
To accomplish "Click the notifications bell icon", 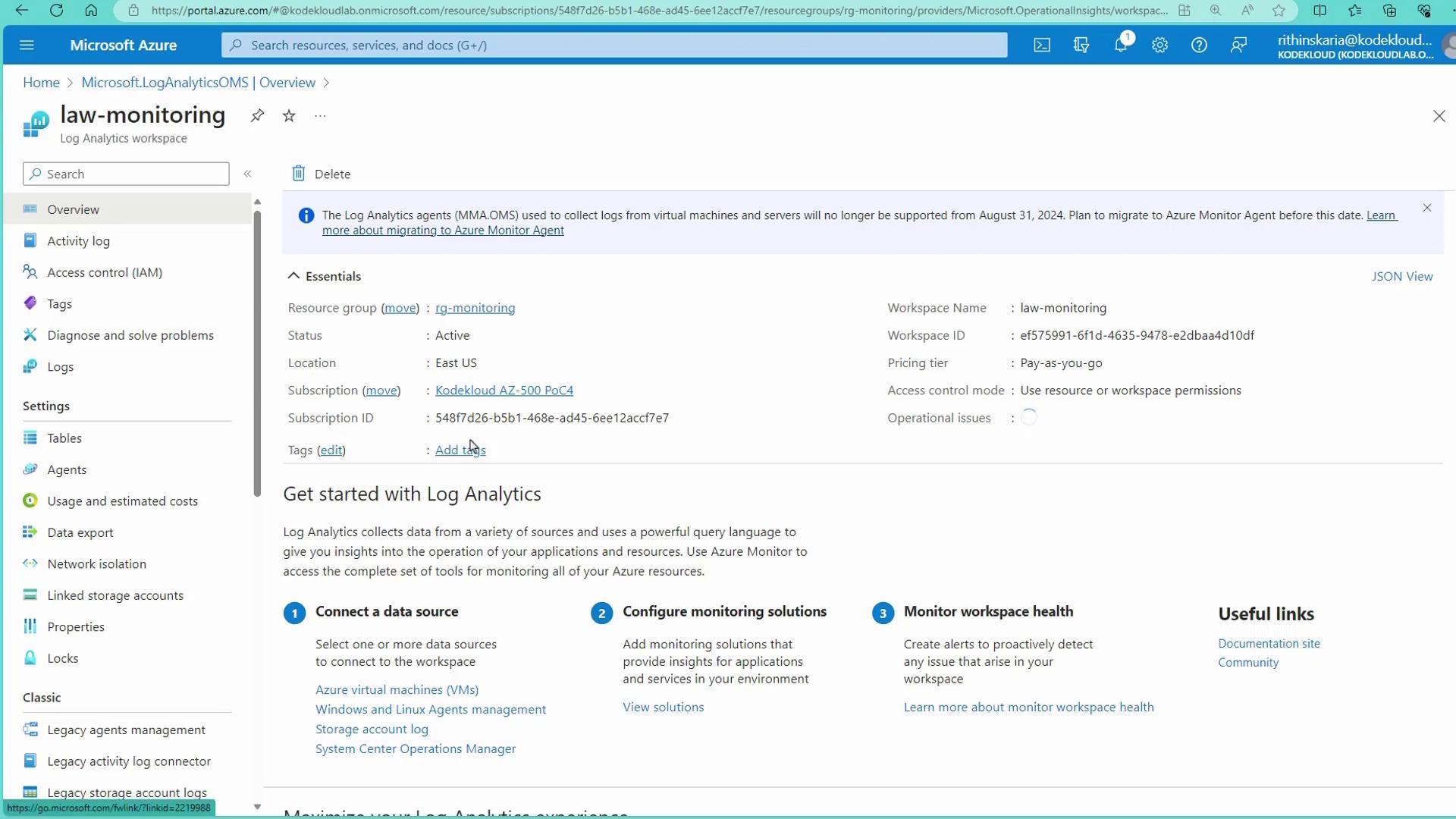I will [1120, 45].
